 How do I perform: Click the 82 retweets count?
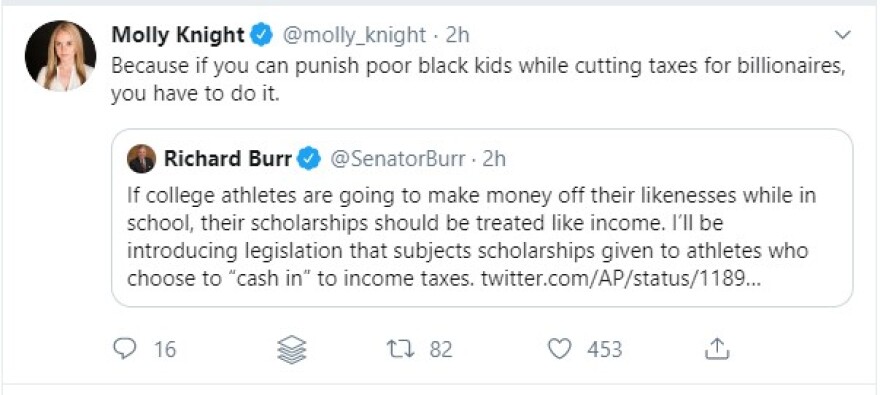pyautogui.click(x=441, y=349)
